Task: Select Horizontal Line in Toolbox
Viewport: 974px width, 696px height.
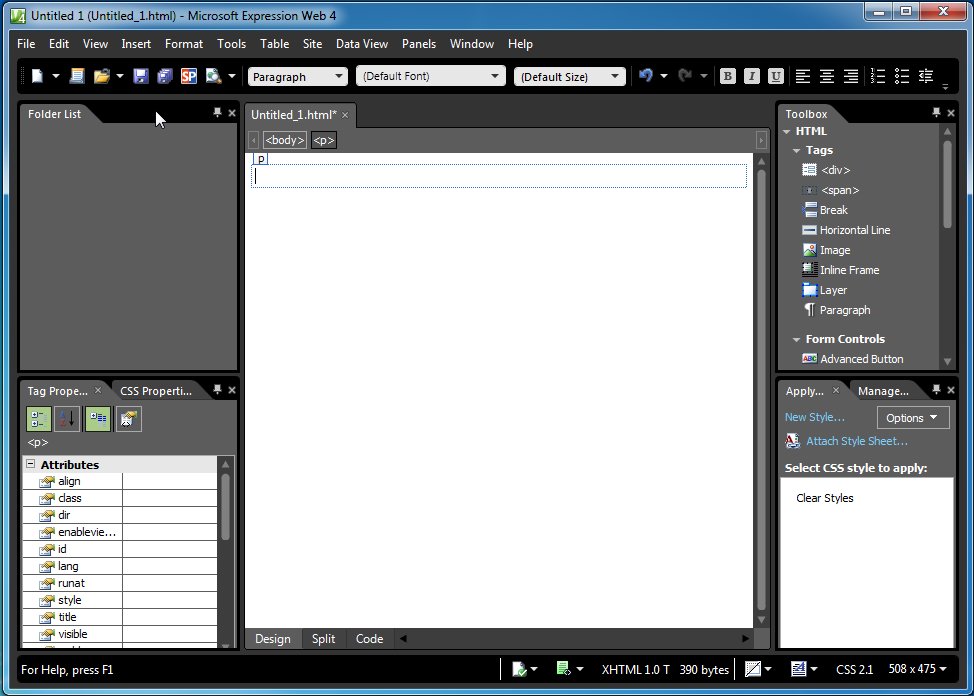Action: click(846, 230)
